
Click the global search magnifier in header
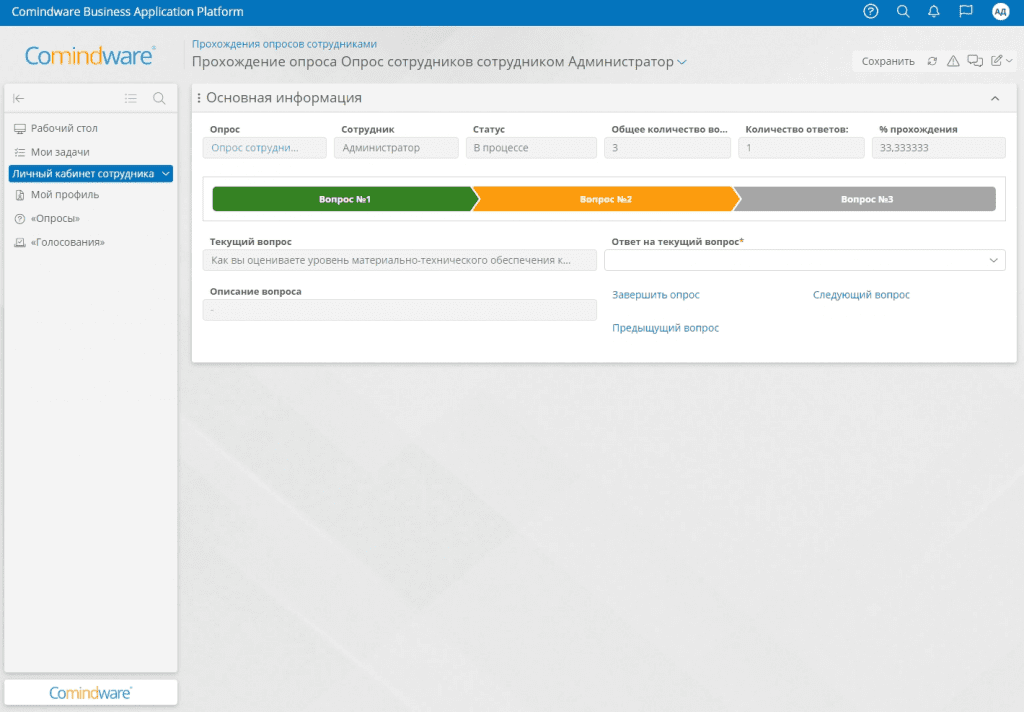click(903, 12)
